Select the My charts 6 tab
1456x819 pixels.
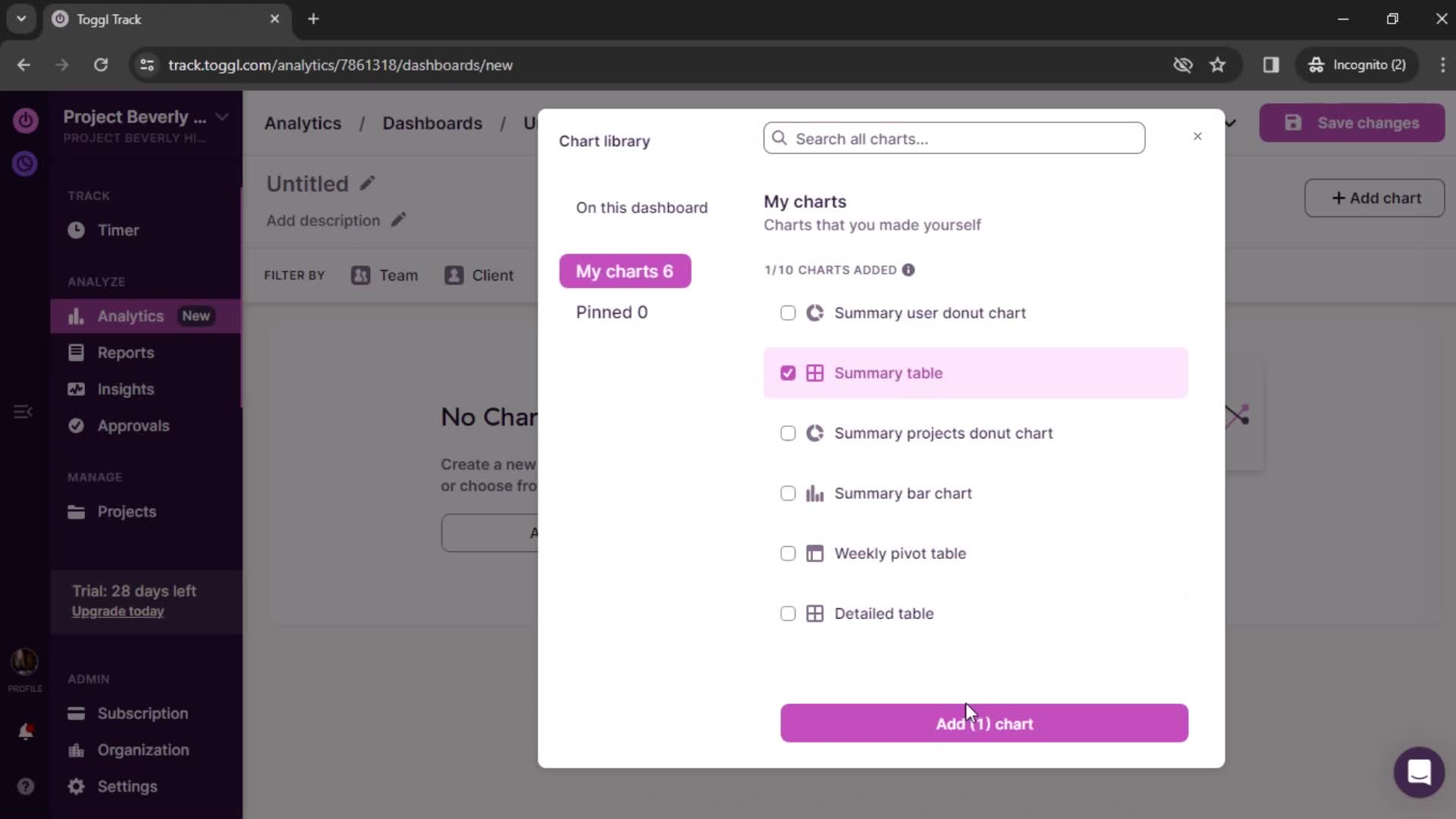point(624,270)
